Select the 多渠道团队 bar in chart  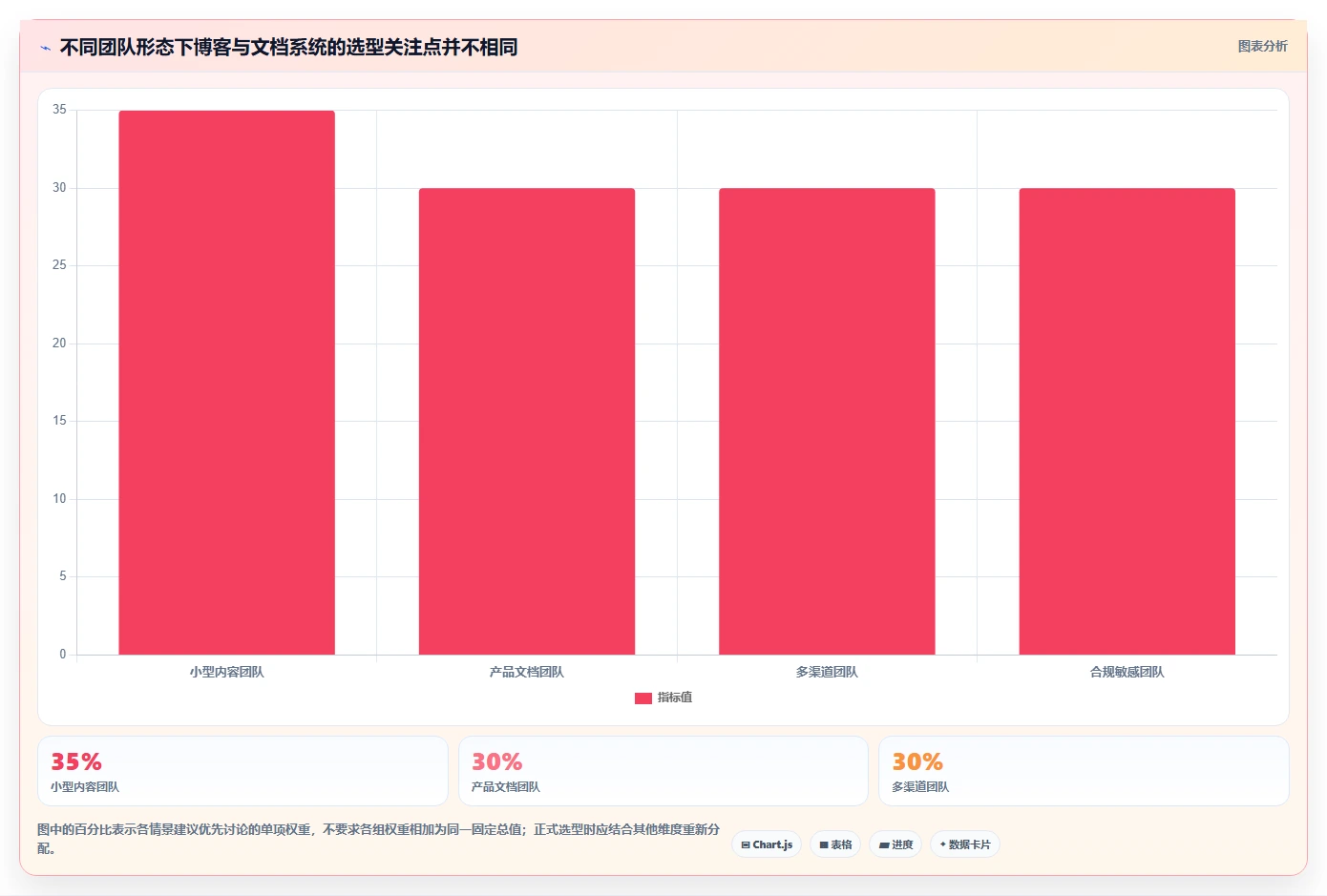pyautogui.click(x=827, y=422)
